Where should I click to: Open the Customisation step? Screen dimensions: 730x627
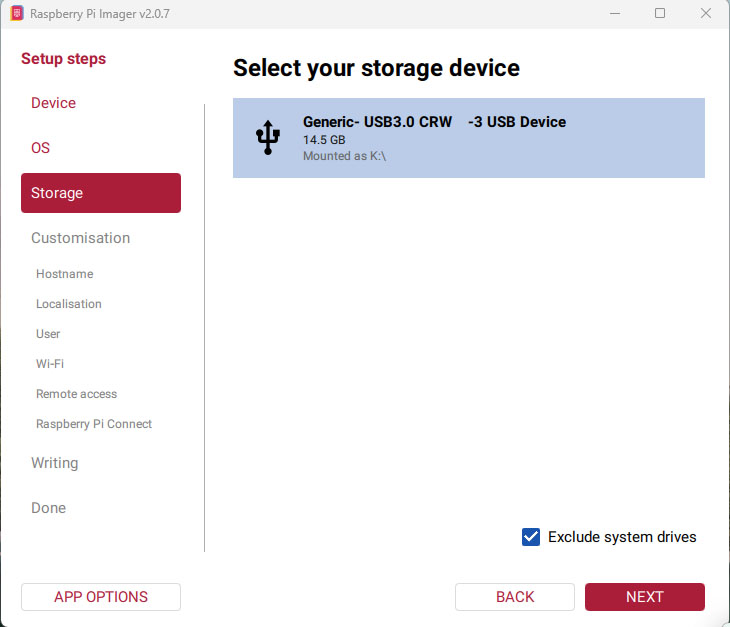pyautogui.click(x=81, y=238)
